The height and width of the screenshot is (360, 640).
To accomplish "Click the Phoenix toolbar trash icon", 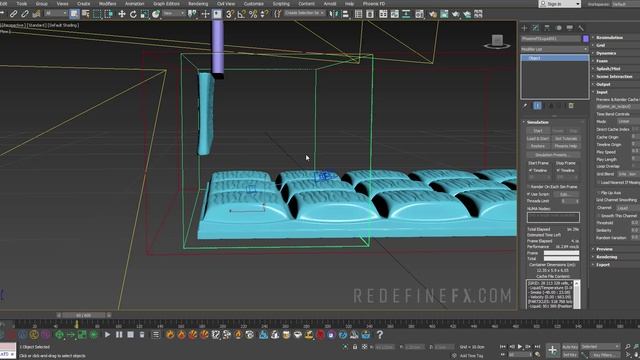I will pos(142,335).
